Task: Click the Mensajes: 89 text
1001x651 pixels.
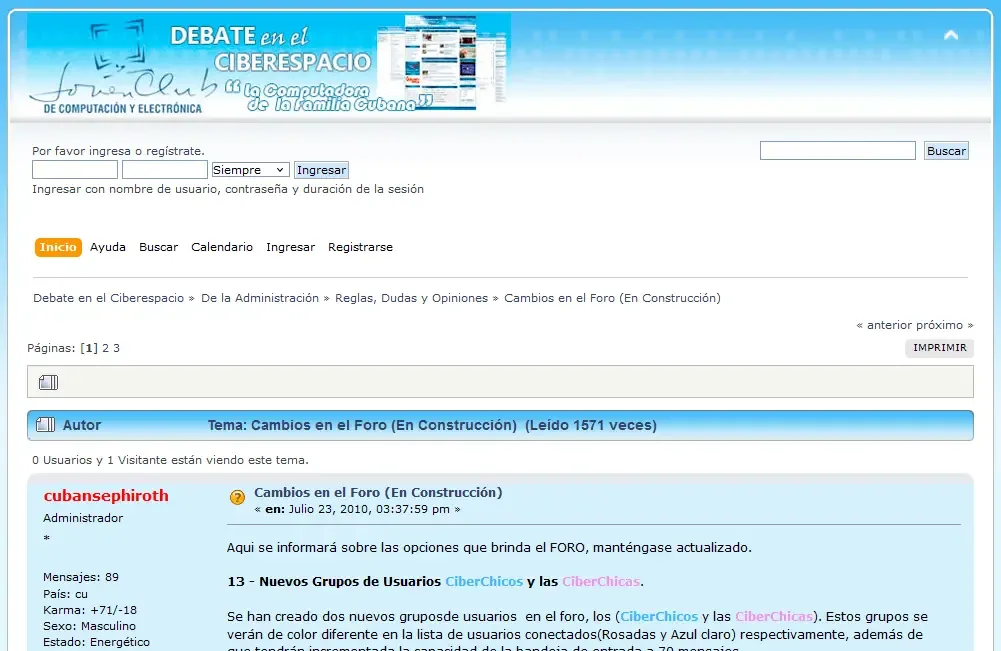Action: tap(81, 577)
